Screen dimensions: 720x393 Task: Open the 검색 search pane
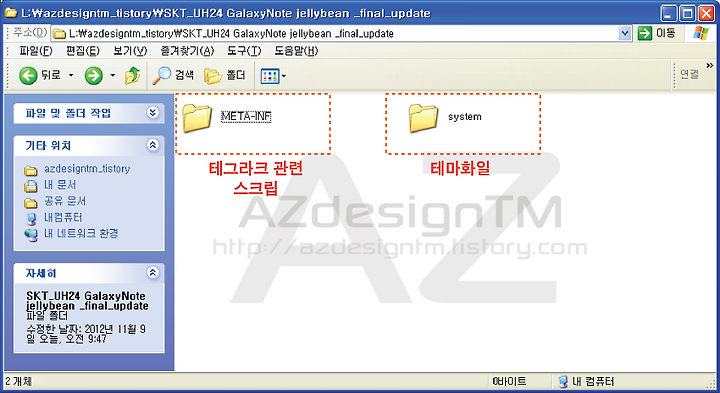[174, 75]
